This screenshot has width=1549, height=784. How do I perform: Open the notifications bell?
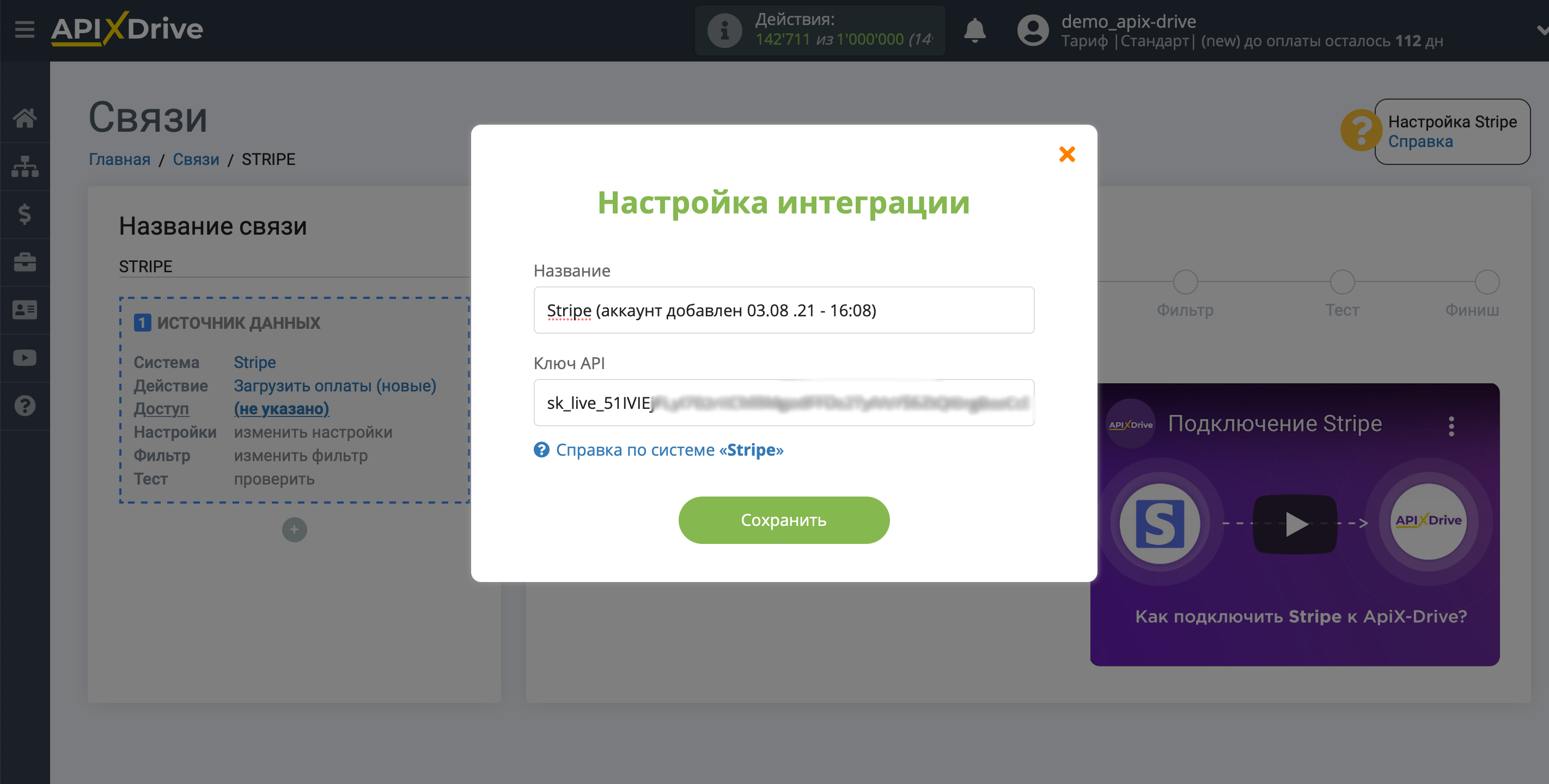(975, 30)
